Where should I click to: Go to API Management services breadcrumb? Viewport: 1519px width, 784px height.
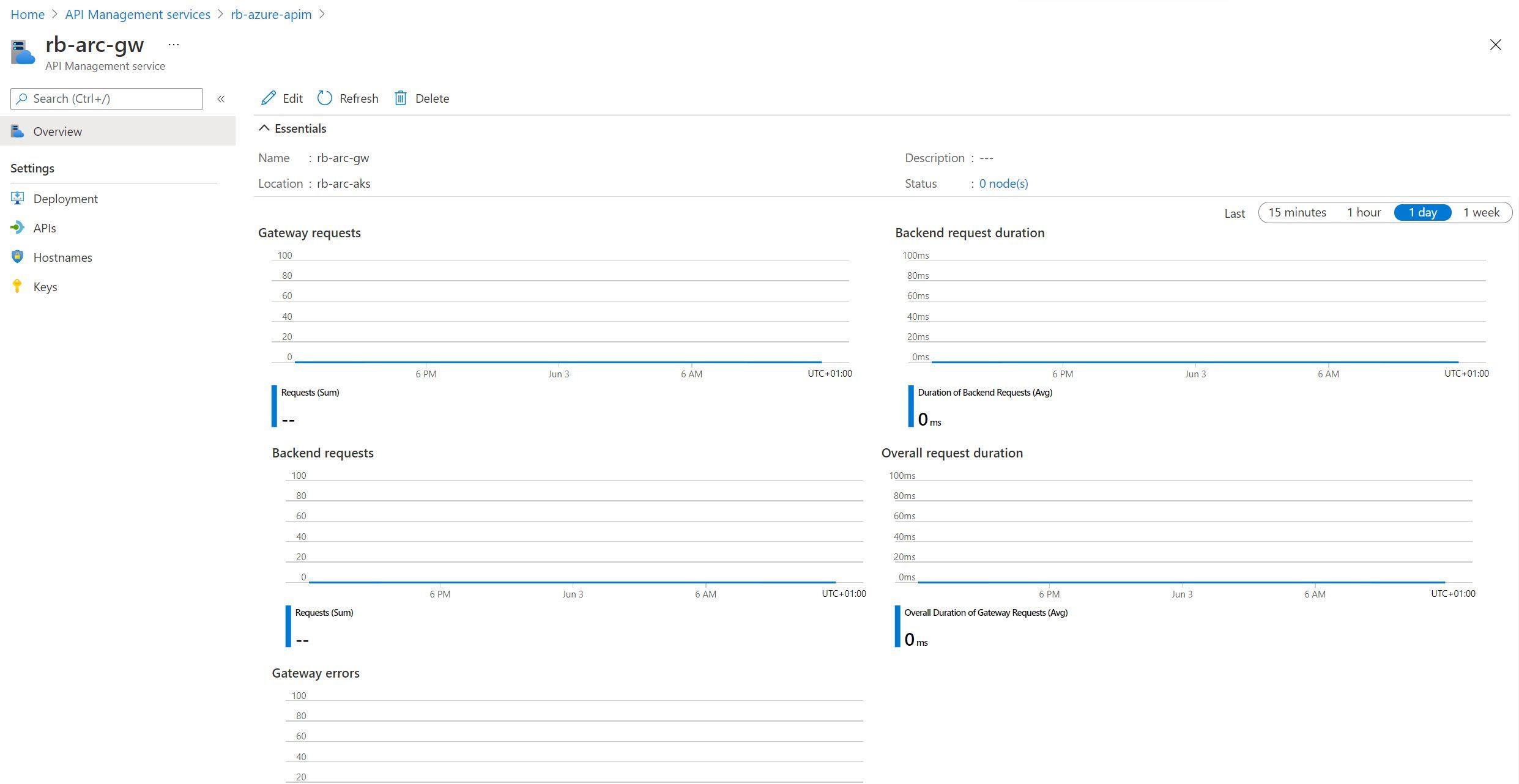tap(138, 14)
